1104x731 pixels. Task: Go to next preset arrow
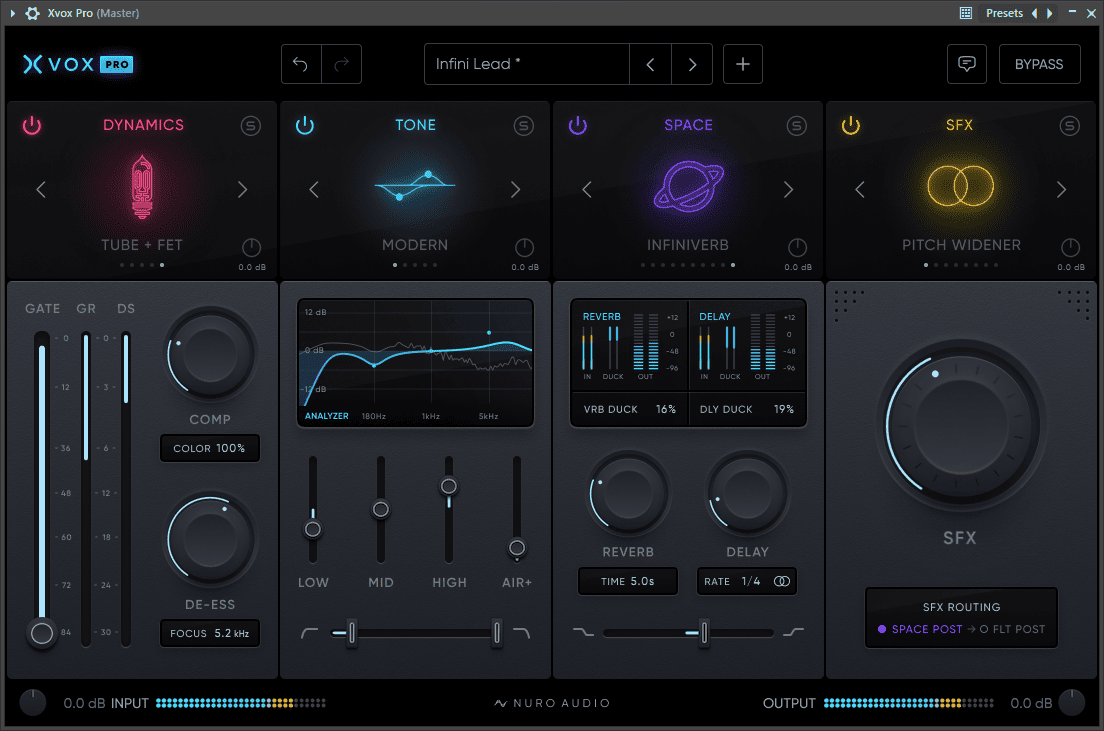(x=692, y=64)
